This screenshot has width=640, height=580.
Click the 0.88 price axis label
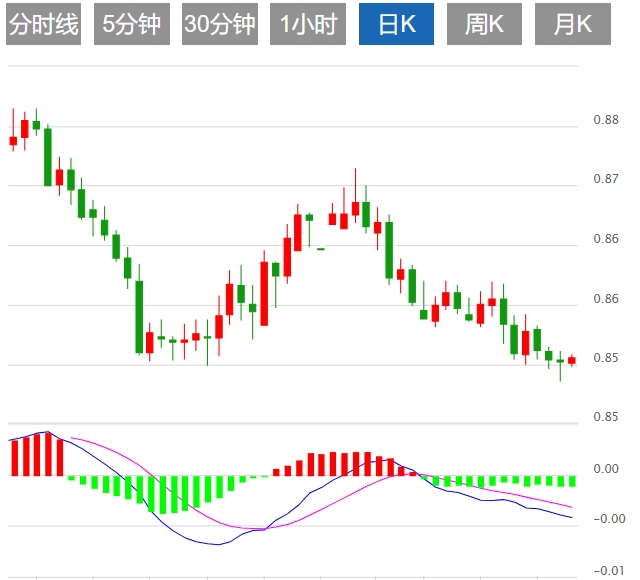(606, 121)
